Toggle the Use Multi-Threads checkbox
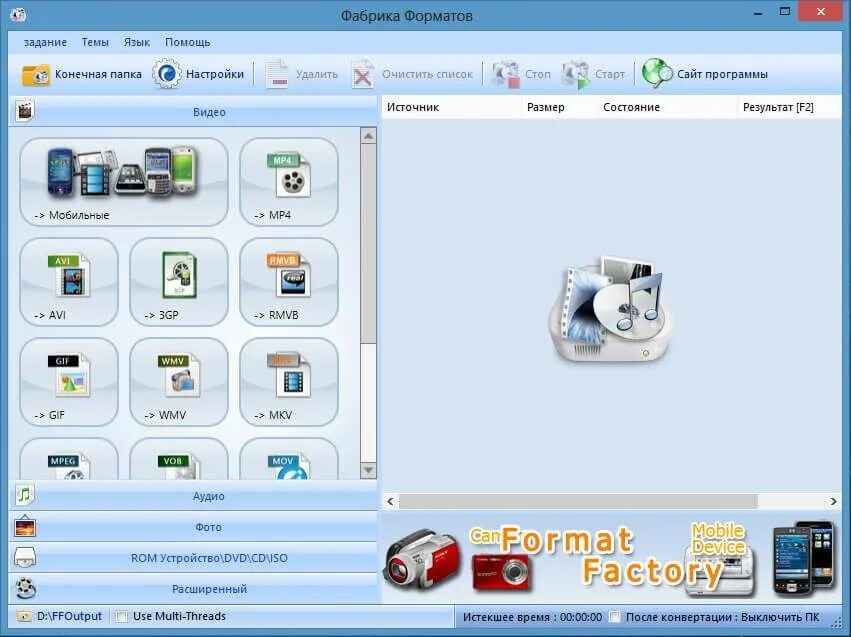 pyautogui.click(x=120, y=617)
